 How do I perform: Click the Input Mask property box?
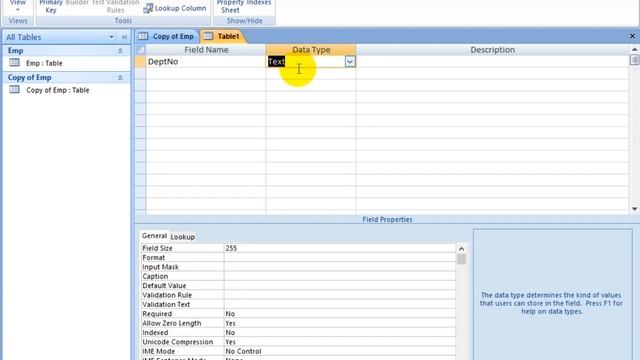[x=340, y=267]
